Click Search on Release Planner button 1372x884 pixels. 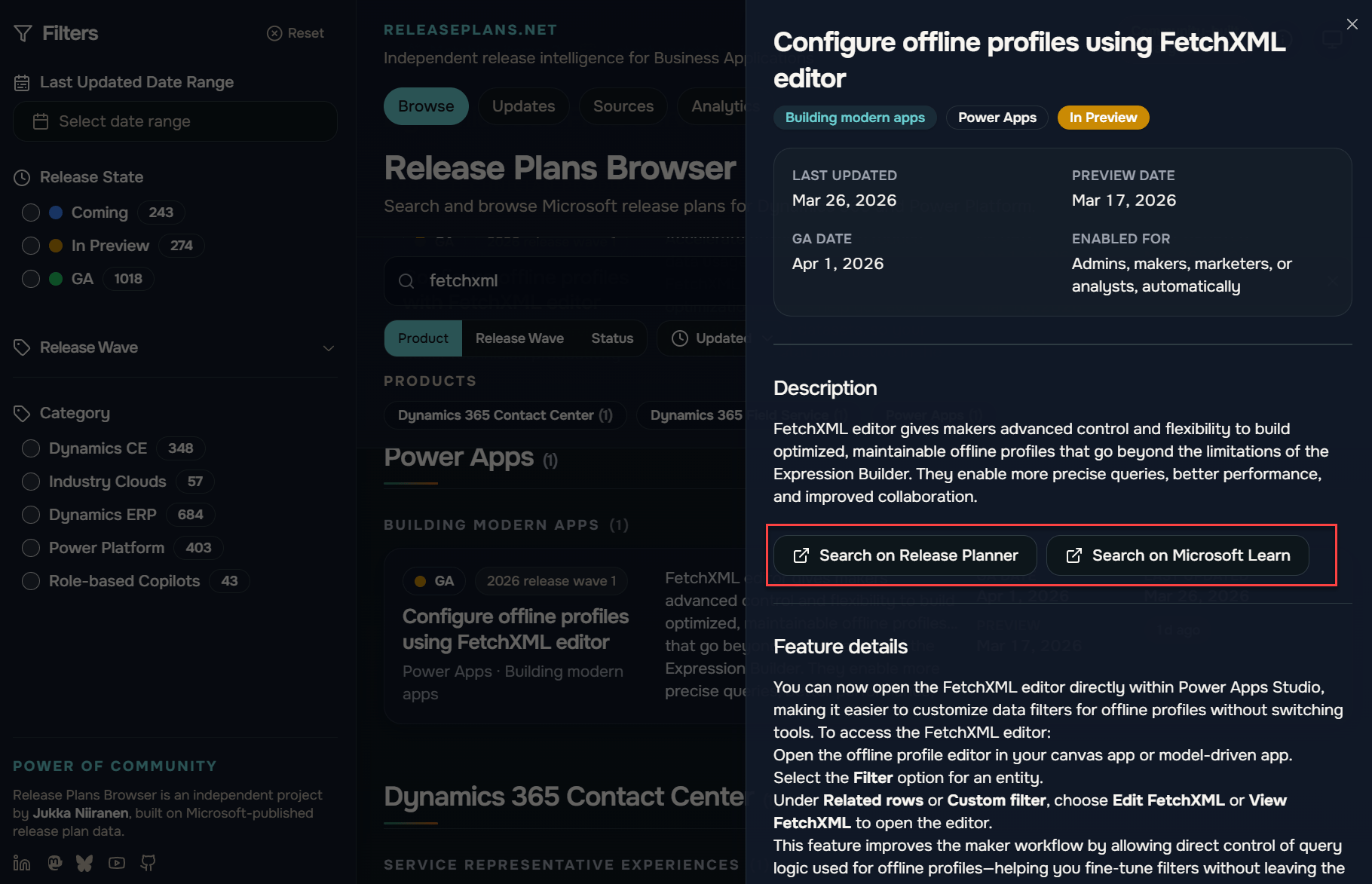pyautogui.click(x=905, y=555)
